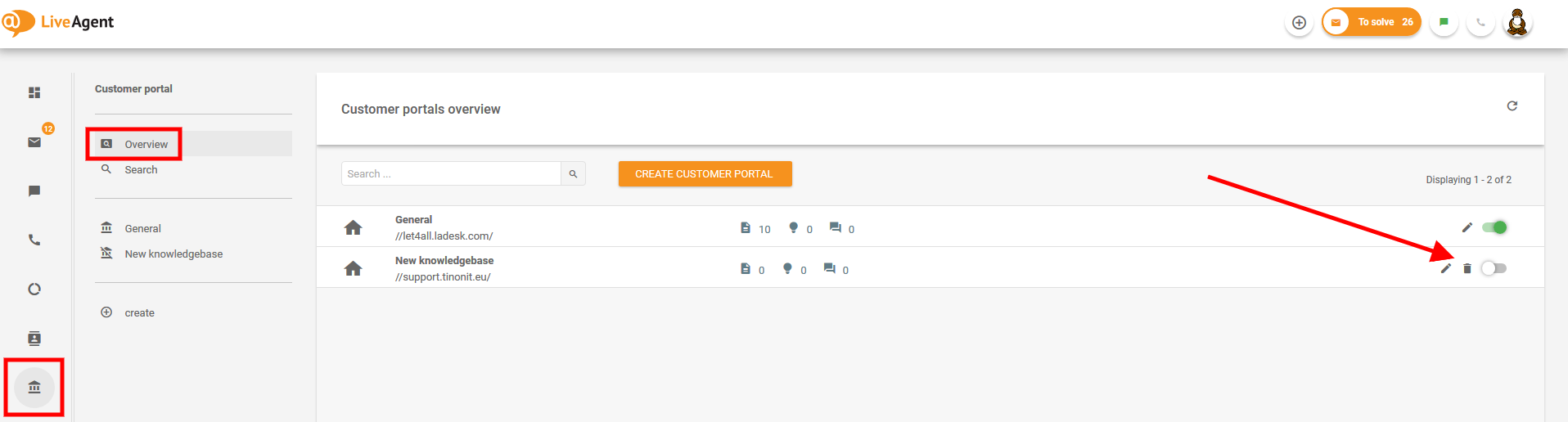This screenshot has width=1568, height=422.
Task: Disable the General portal toggle
Action: [1494, 227]
